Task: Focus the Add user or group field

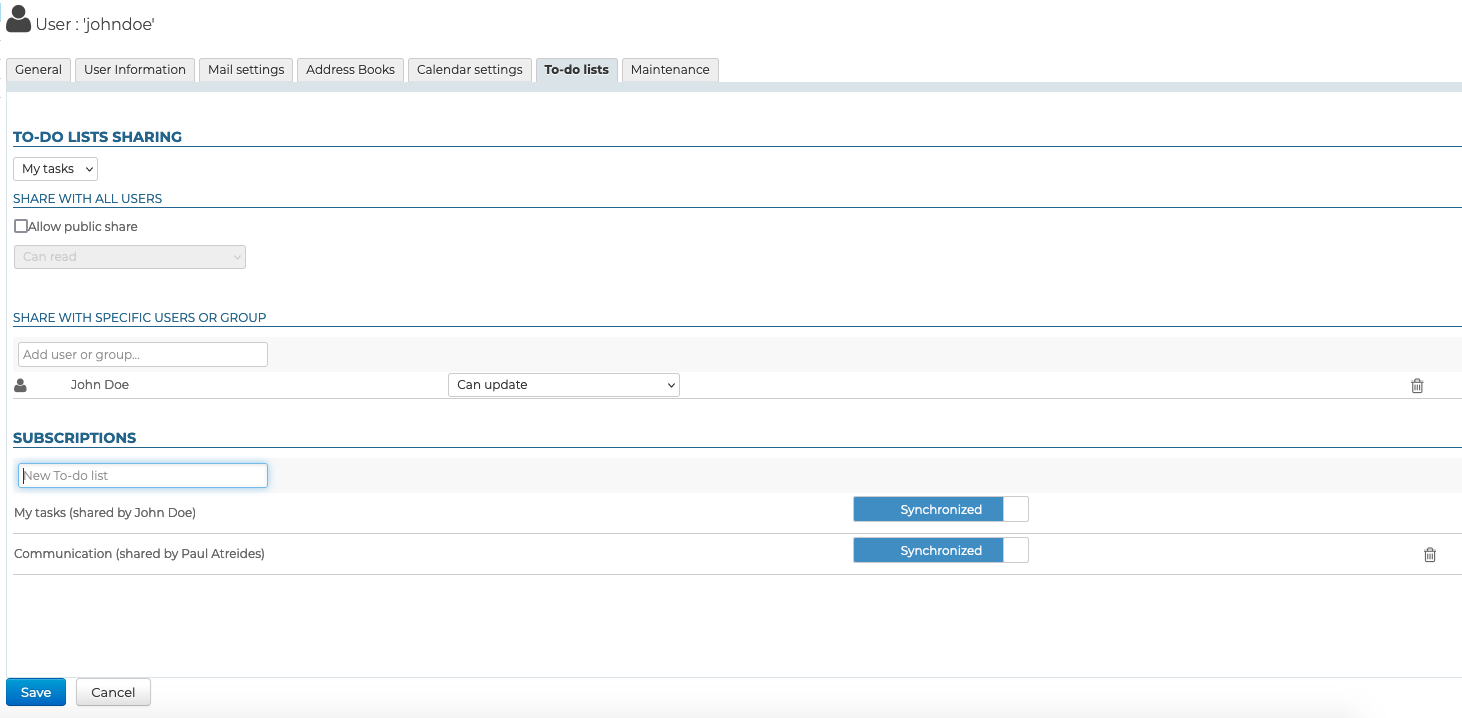Action: pyautogui.click(x=143, y=355)
